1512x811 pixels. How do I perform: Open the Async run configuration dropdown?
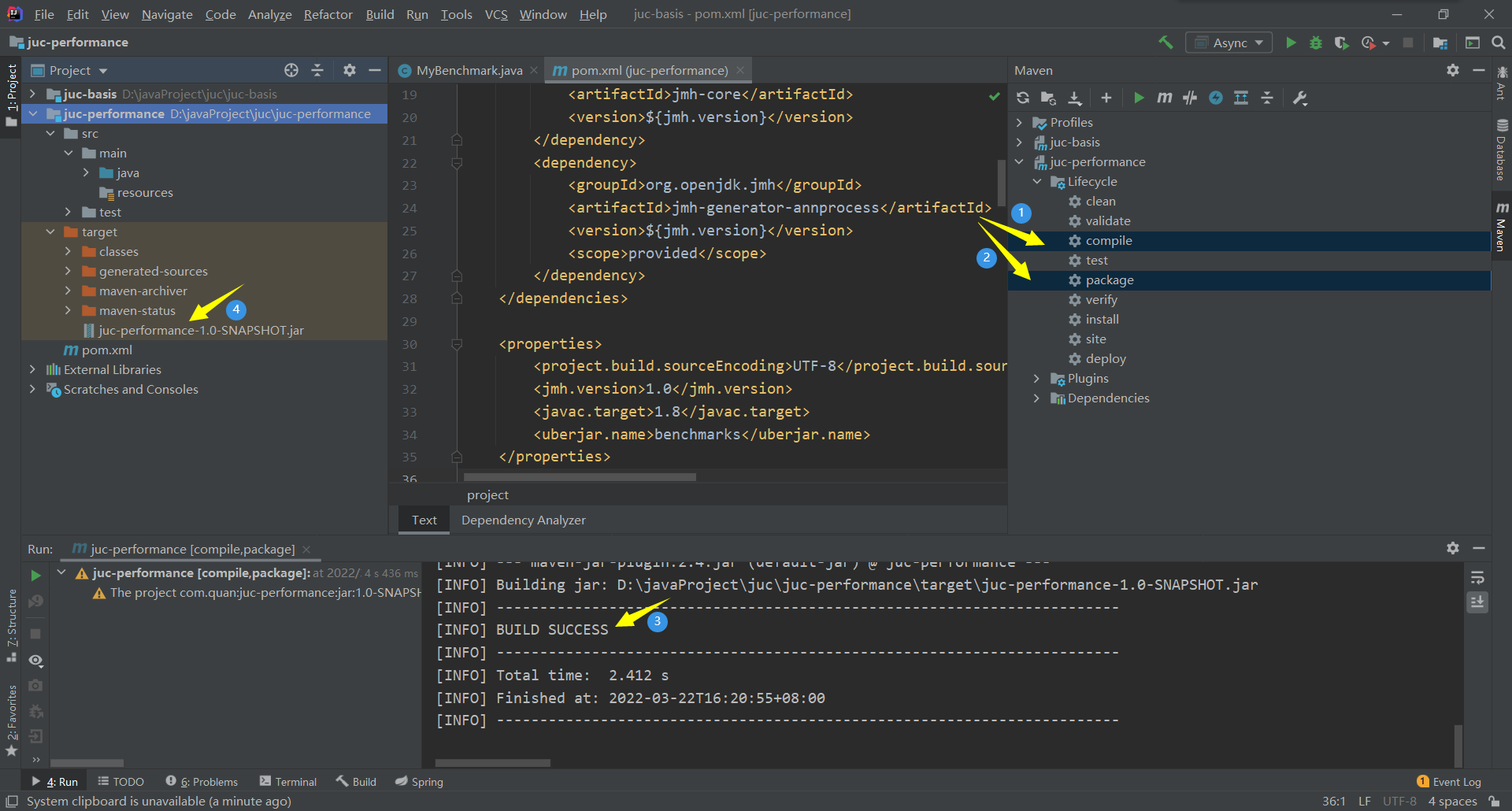1228,43
